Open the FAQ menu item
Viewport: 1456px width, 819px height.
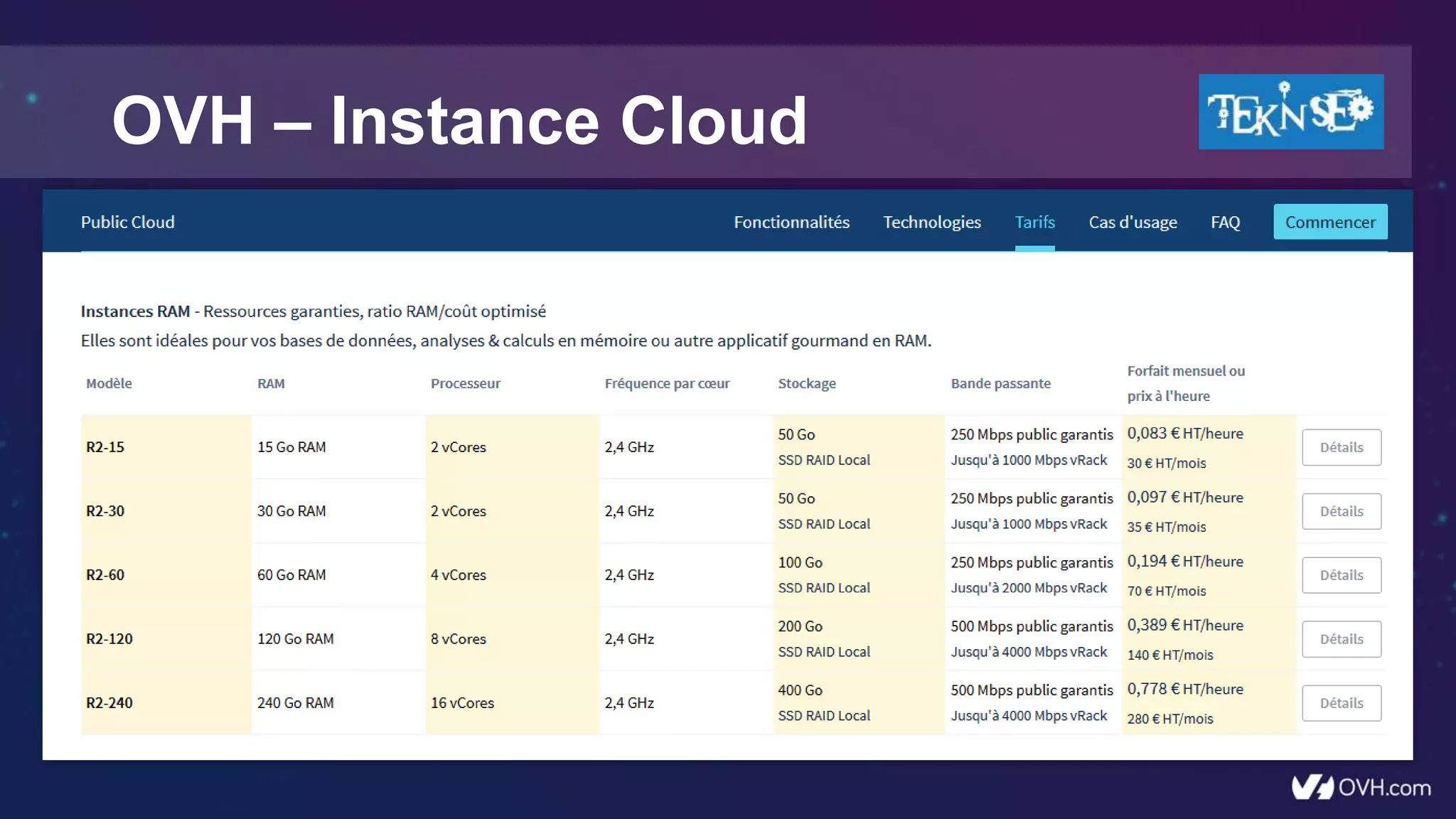tap(1225, 222)
